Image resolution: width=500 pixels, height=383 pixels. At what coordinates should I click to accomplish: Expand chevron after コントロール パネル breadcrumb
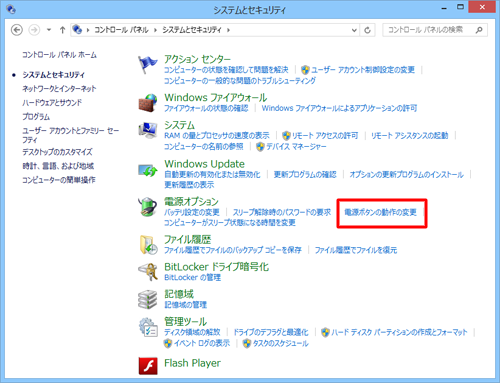coord(155,30)
